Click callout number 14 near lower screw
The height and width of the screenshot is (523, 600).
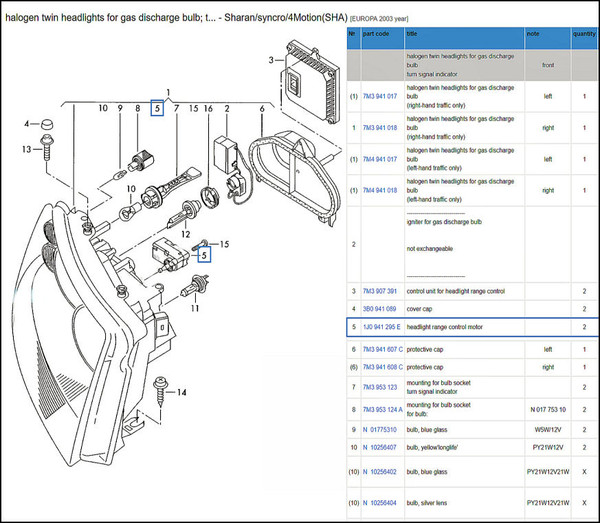tap(183, 393)
